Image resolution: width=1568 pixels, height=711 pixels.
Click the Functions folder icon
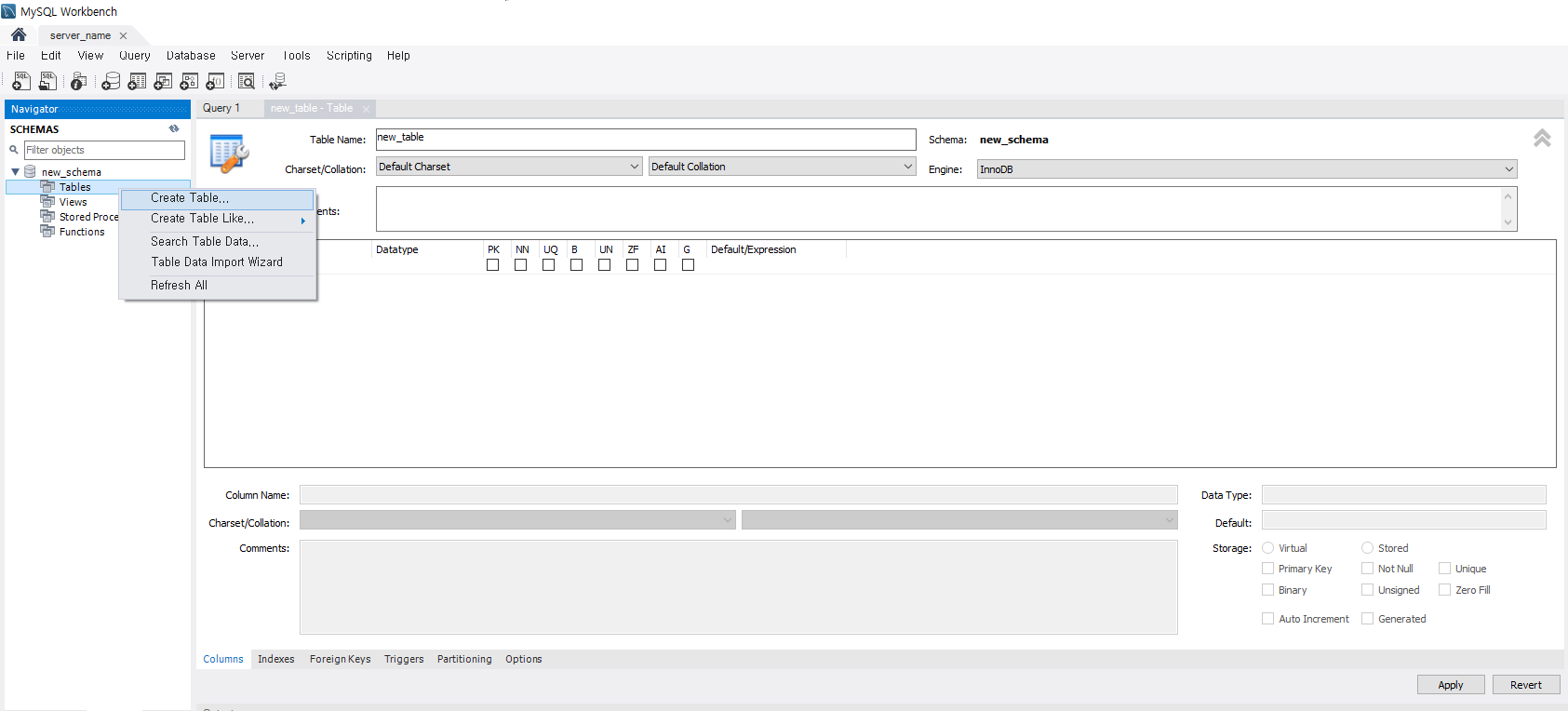coord(47,232)
